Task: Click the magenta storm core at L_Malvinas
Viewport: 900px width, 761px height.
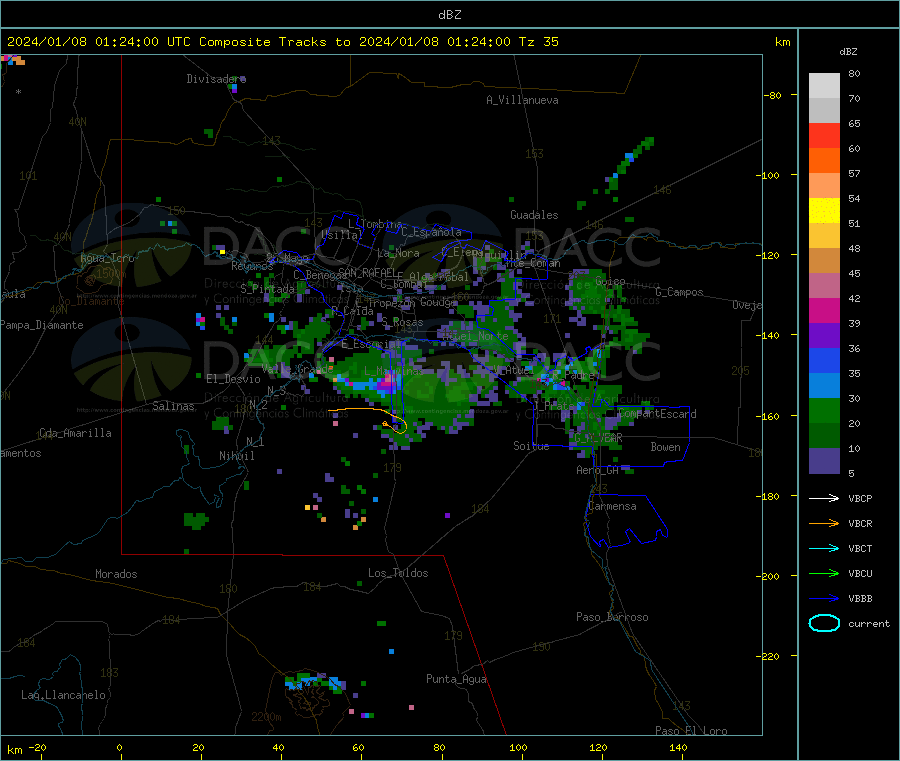Action: coord(388,383)
